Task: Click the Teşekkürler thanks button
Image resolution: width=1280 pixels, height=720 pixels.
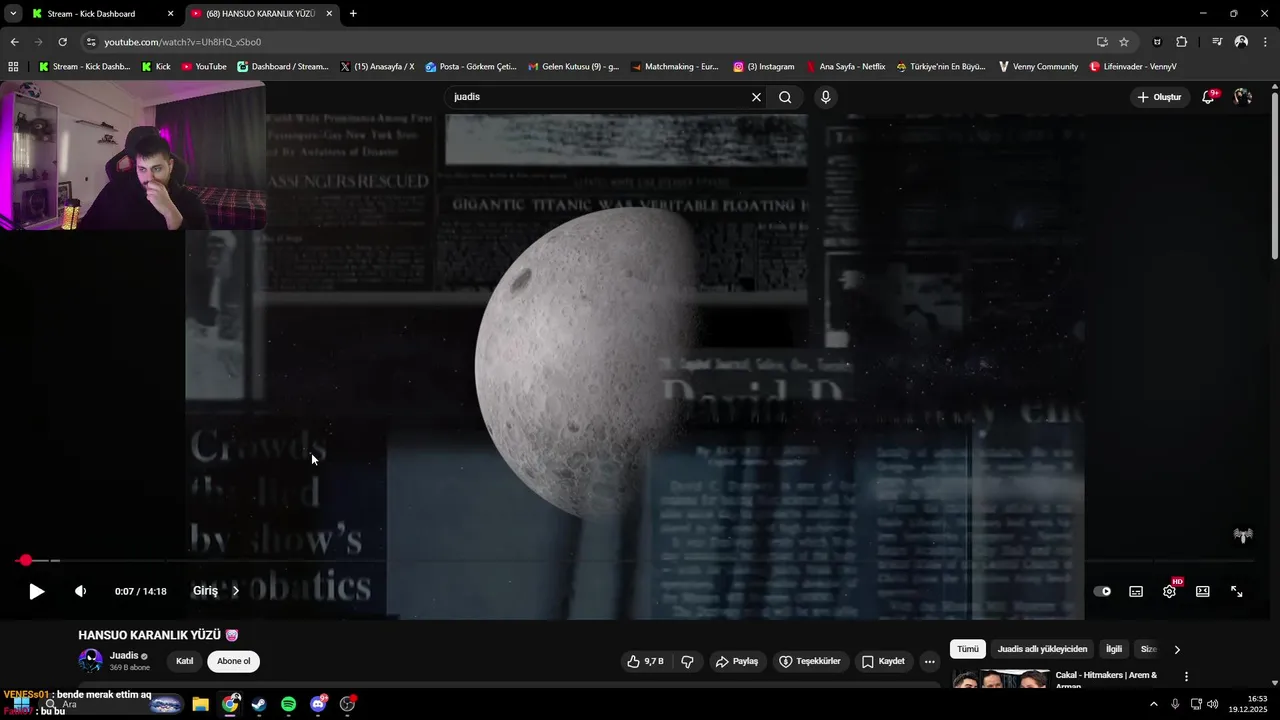Action: click(x=809, y=661)
